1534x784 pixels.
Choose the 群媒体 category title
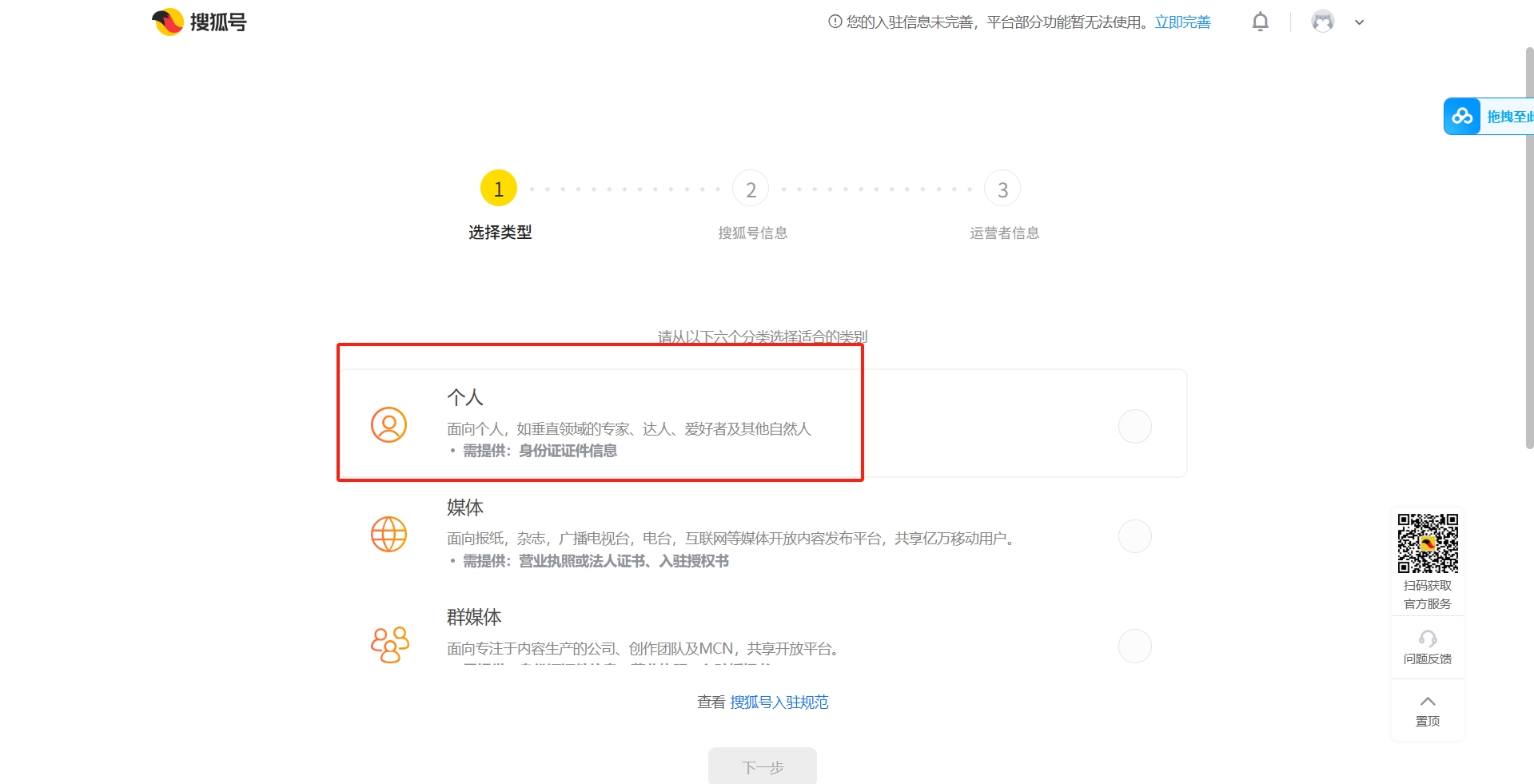tap(474, 617)
